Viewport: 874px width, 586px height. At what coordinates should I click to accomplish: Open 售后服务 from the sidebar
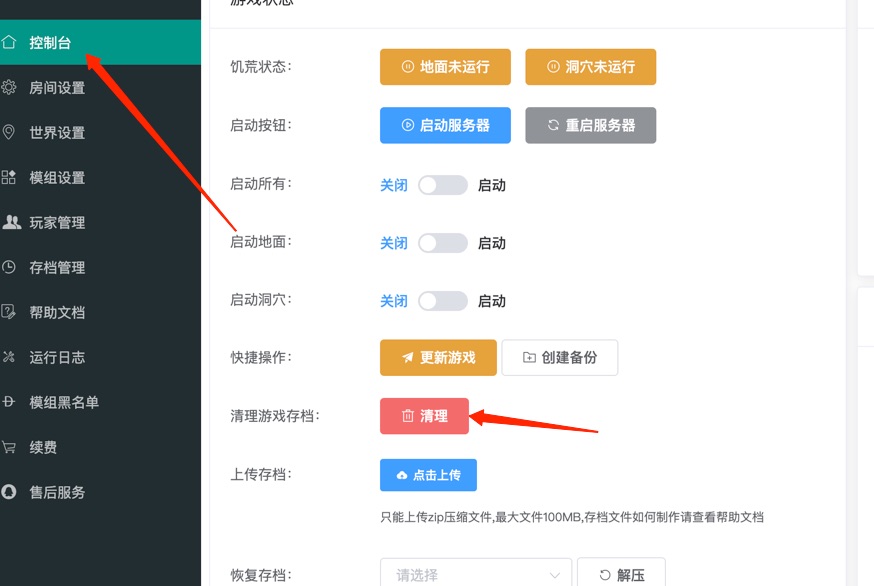57,492
